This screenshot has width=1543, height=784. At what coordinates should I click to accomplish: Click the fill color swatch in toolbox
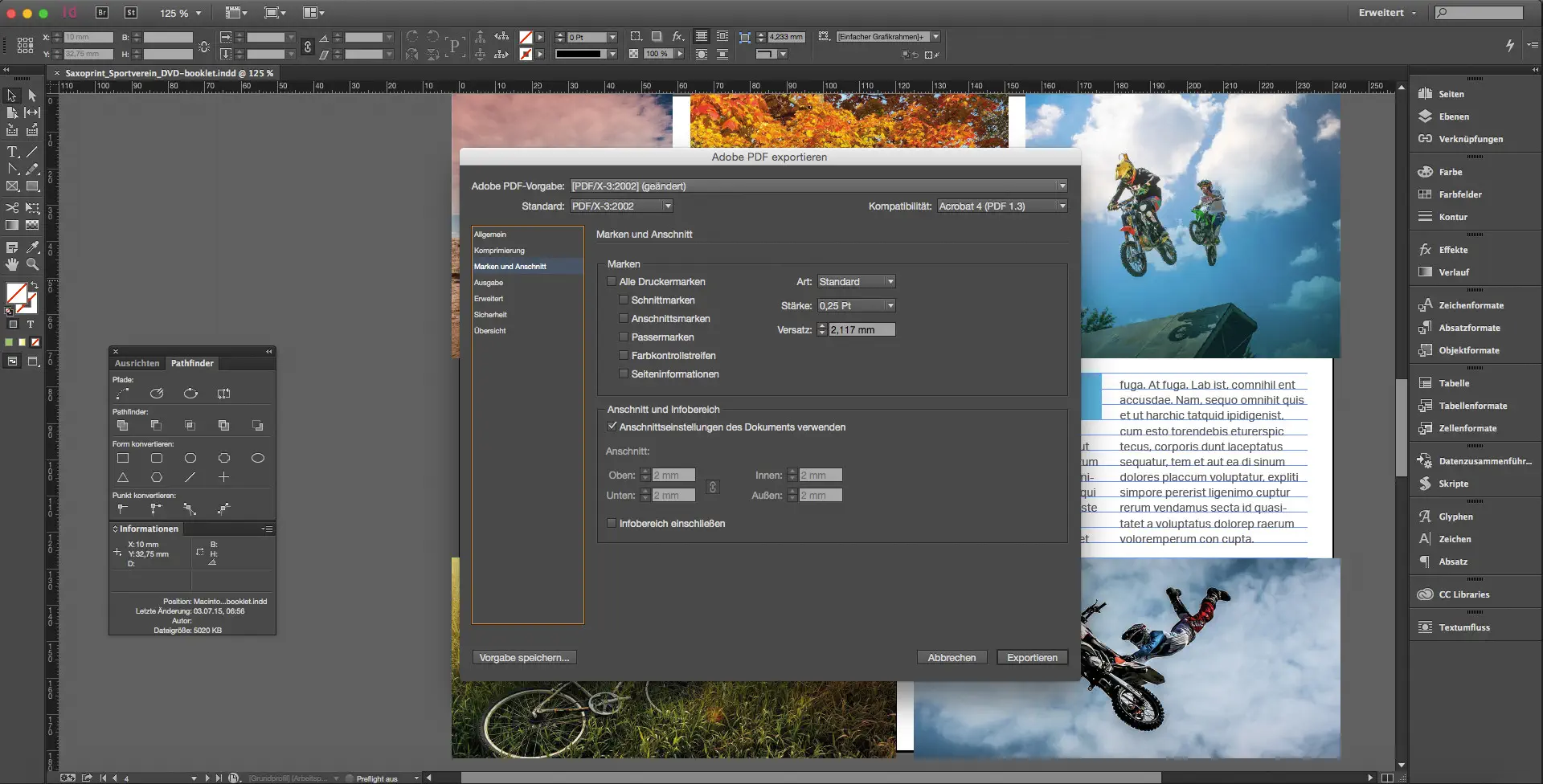pos(16,293)
